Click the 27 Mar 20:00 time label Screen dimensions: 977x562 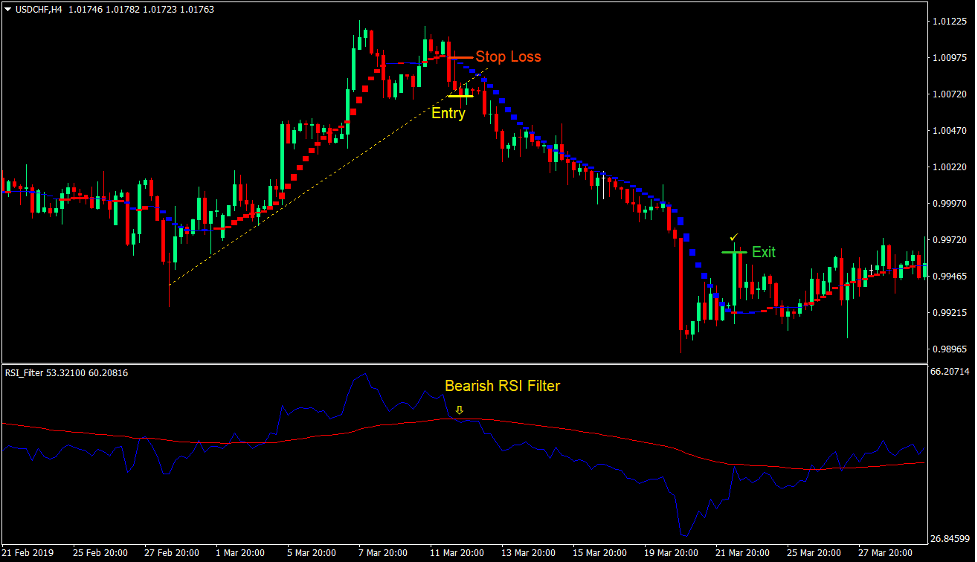click(x=885, y=553)
